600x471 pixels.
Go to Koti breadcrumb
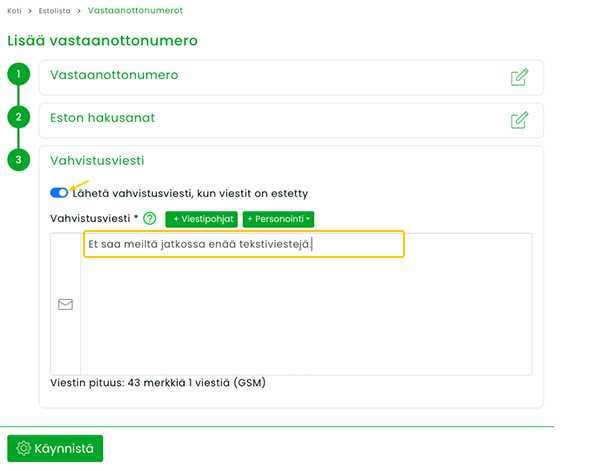coord(14,11)
